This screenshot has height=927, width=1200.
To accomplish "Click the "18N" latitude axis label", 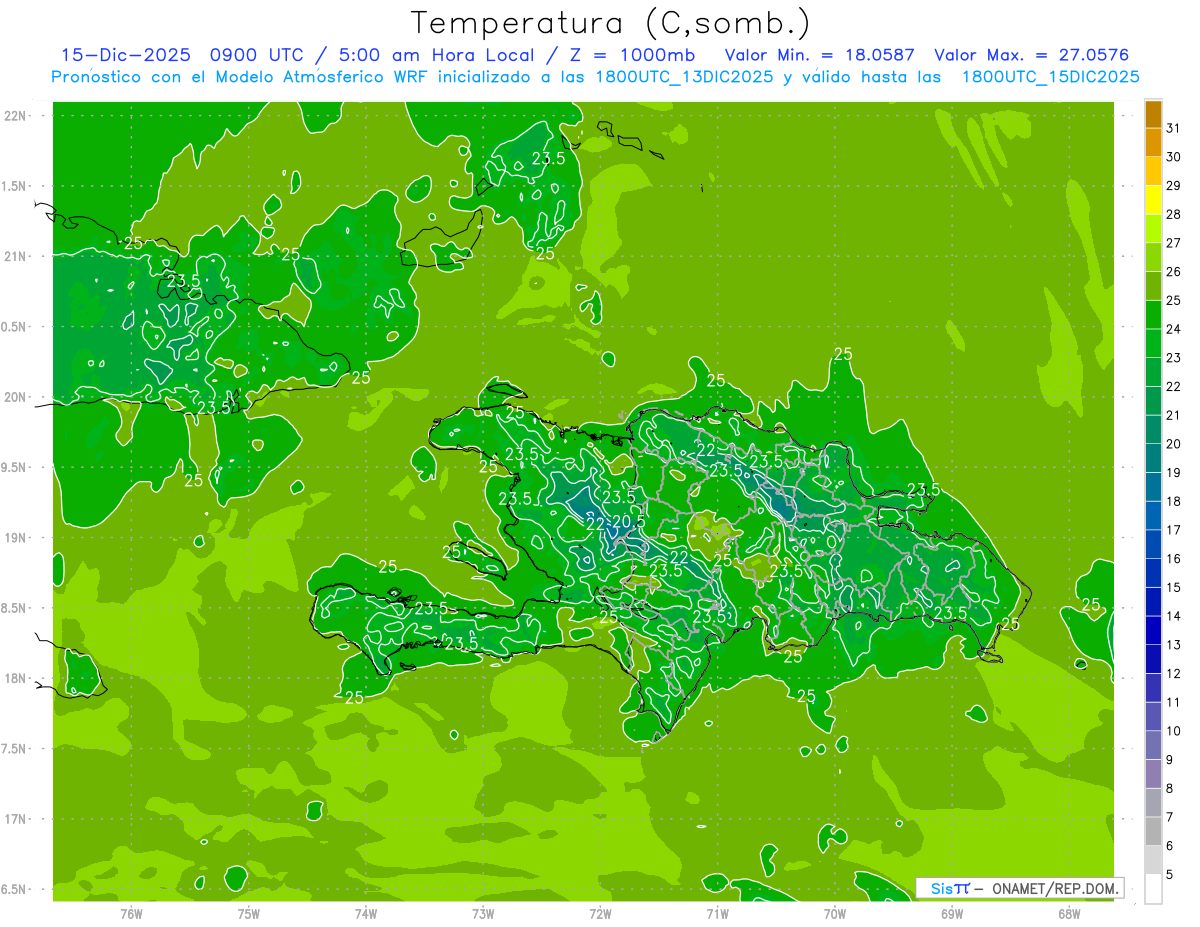I will [x=14, y=678].
